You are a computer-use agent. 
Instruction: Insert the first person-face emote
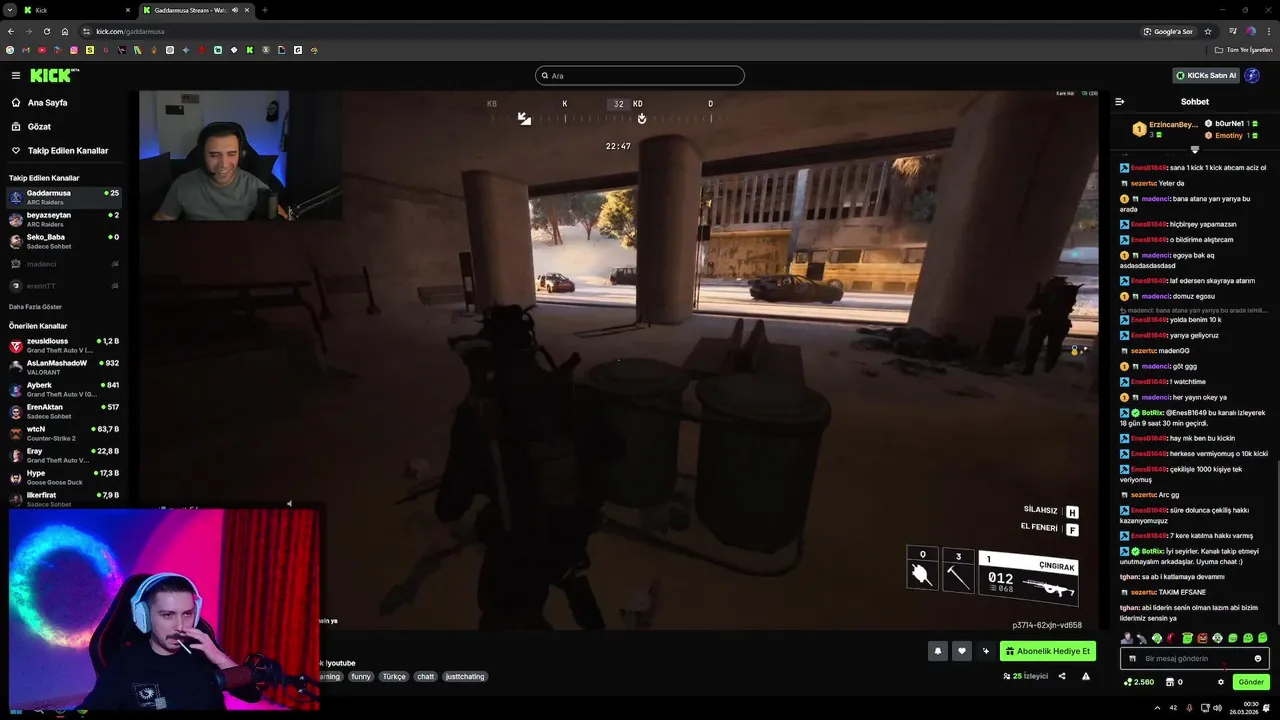click(1127, 638)
